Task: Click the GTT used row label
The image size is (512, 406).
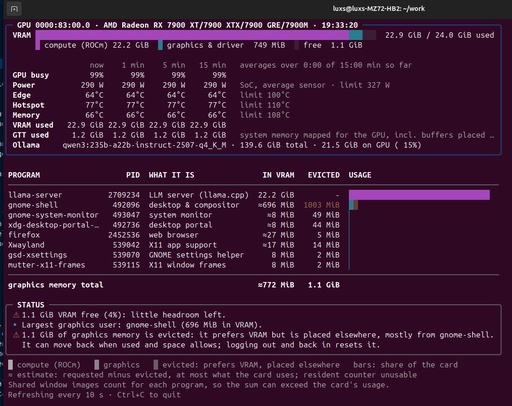Action: click(31, 135)
